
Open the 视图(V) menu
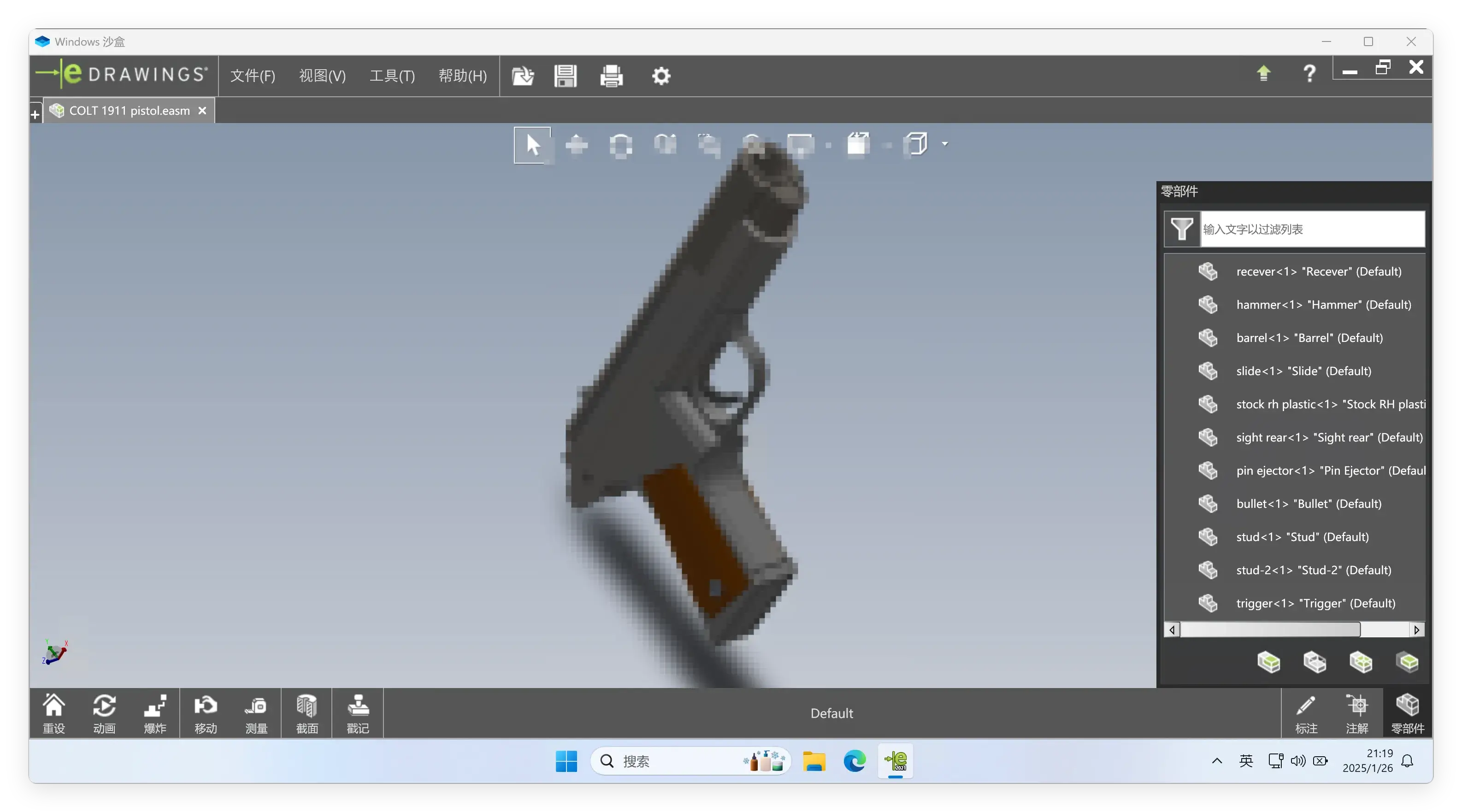pos(322,76)
